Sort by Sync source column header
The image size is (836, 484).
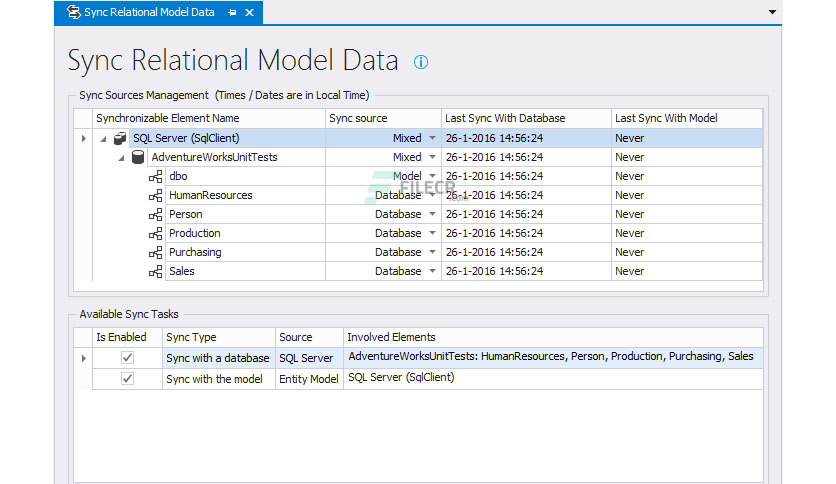click(383, 118)
